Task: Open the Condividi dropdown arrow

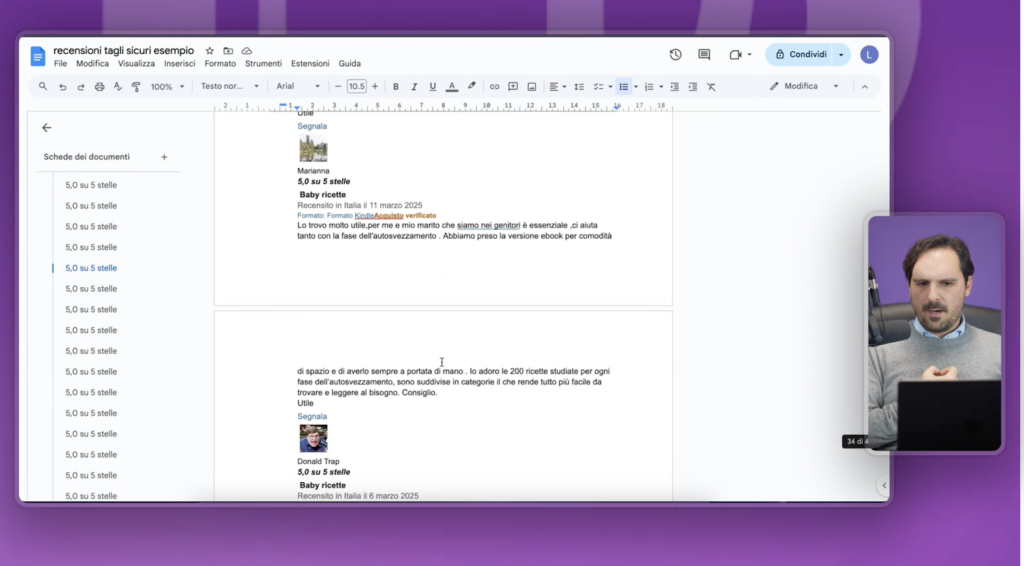Action: (841, 55)
